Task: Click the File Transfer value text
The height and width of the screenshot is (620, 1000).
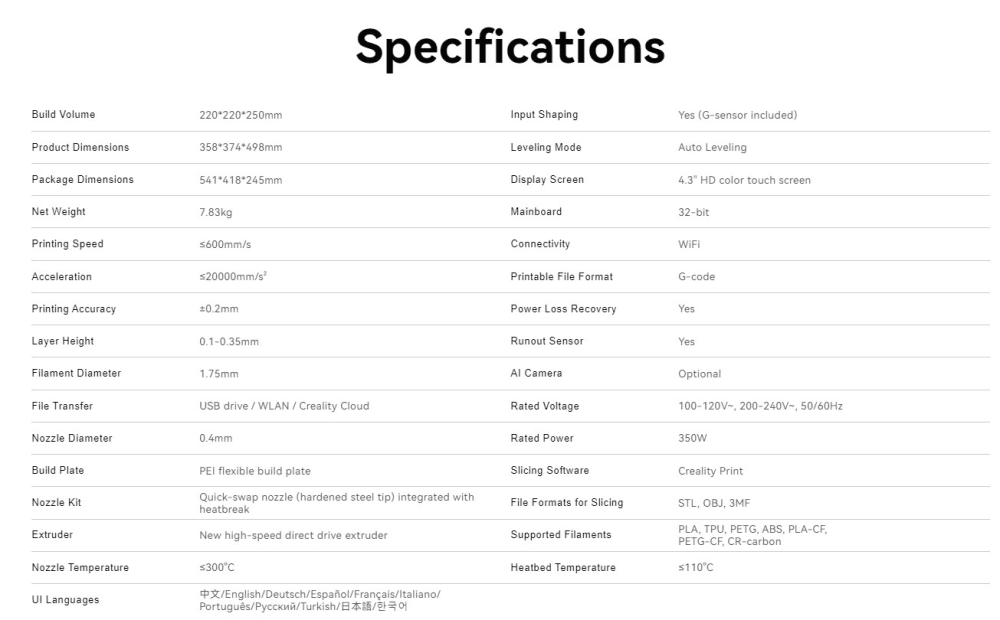Action: [x=284, y=406]
